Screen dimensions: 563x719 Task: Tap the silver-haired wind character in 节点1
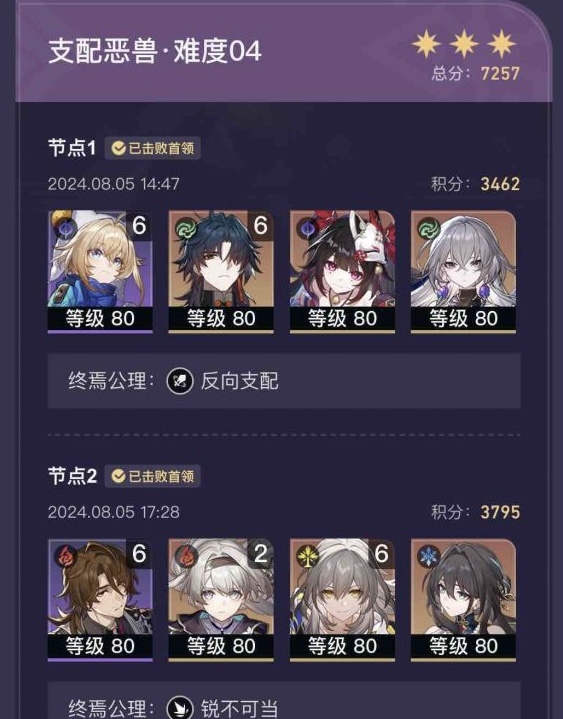coord(463,271)
